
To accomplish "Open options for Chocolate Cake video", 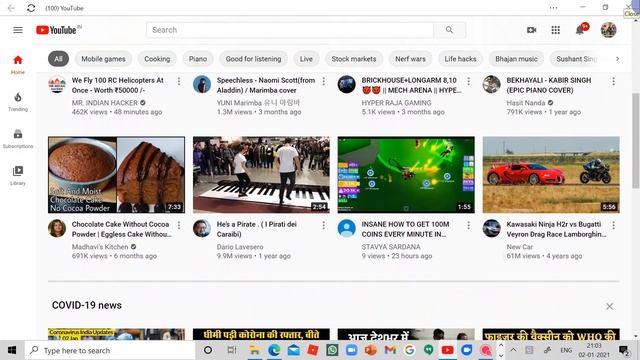I will pyautogui.click(x=179, y=225).
